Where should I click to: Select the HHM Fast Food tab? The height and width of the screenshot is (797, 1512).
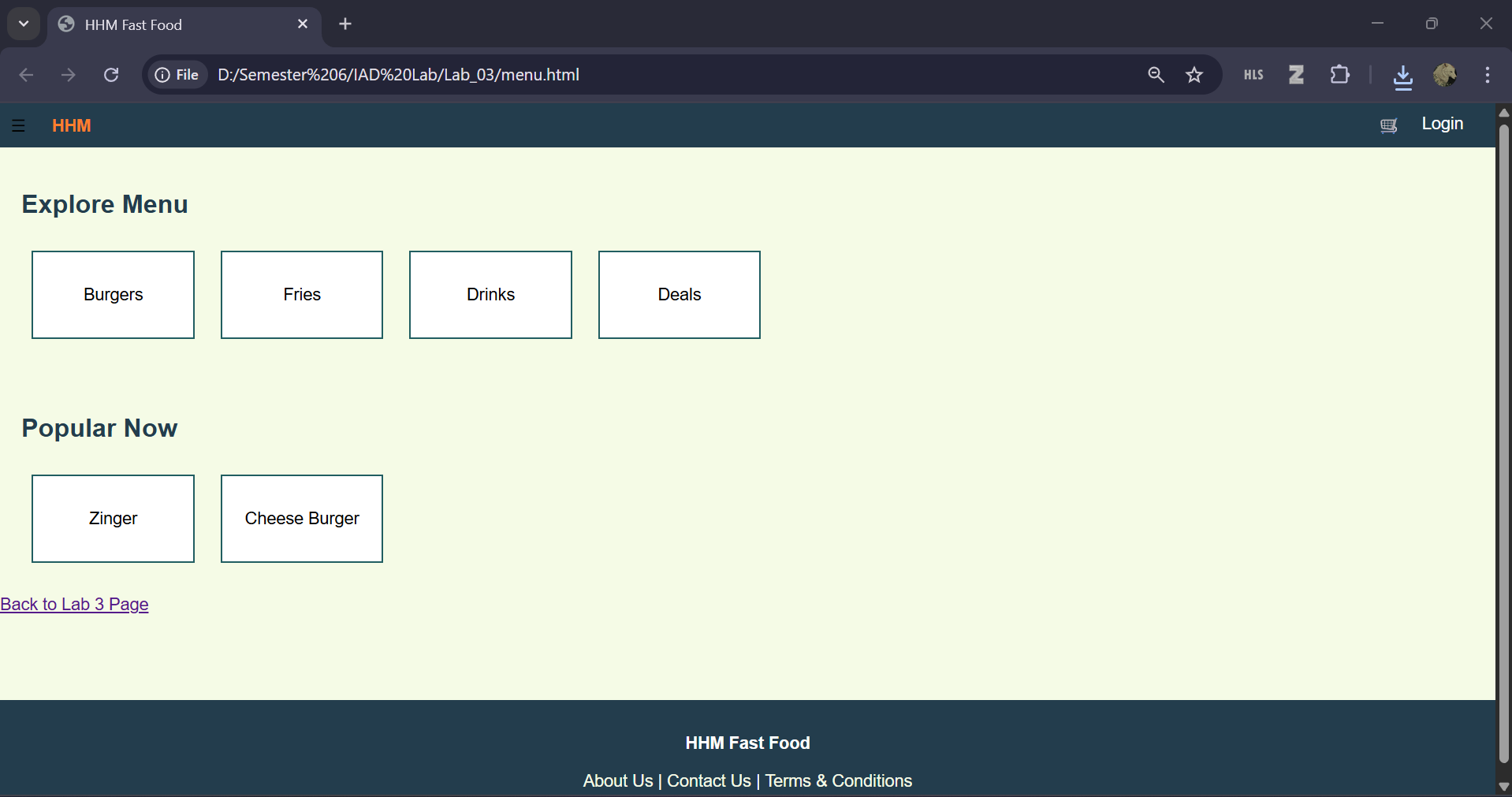pyautogui.click(x=173, y=24)
